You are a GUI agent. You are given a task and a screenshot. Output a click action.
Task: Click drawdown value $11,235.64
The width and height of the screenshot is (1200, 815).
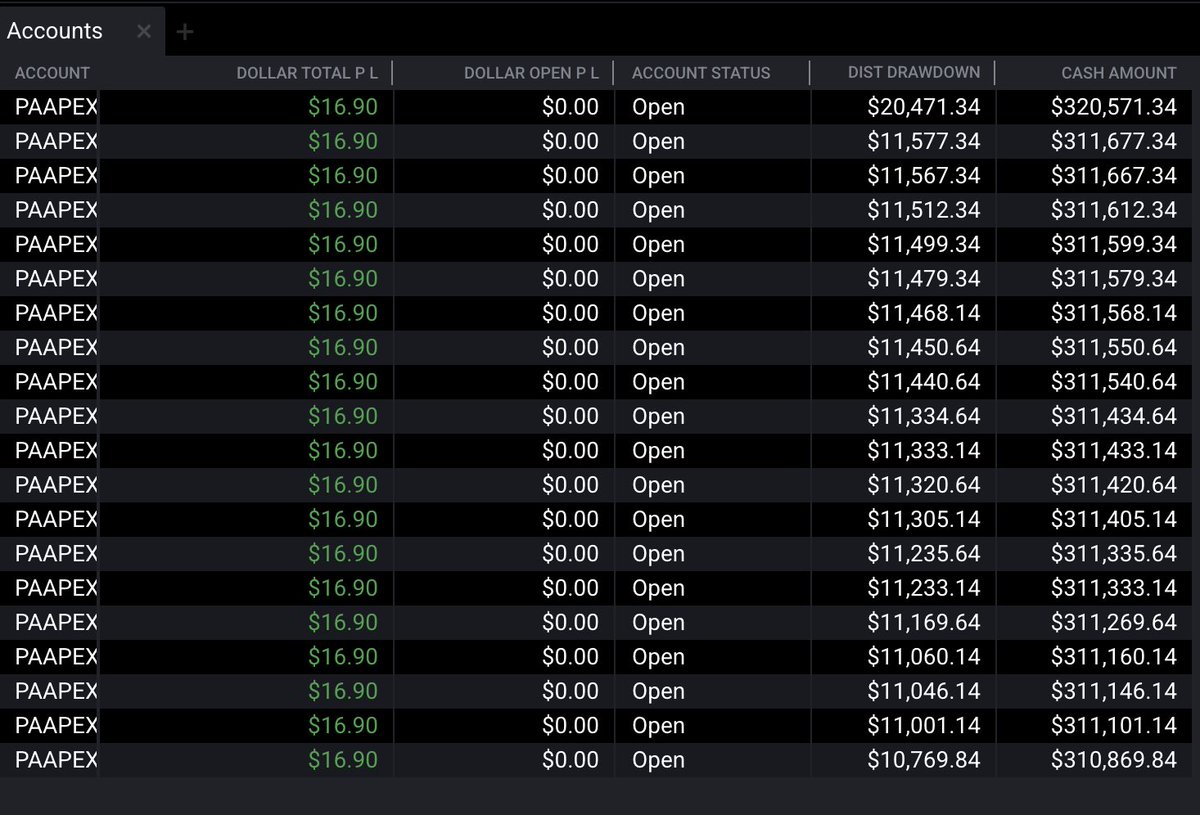924,554
